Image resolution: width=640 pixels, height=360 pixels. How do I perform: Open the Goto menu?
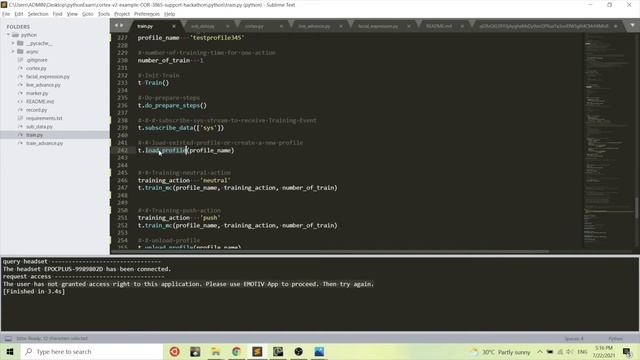point(88,14)
